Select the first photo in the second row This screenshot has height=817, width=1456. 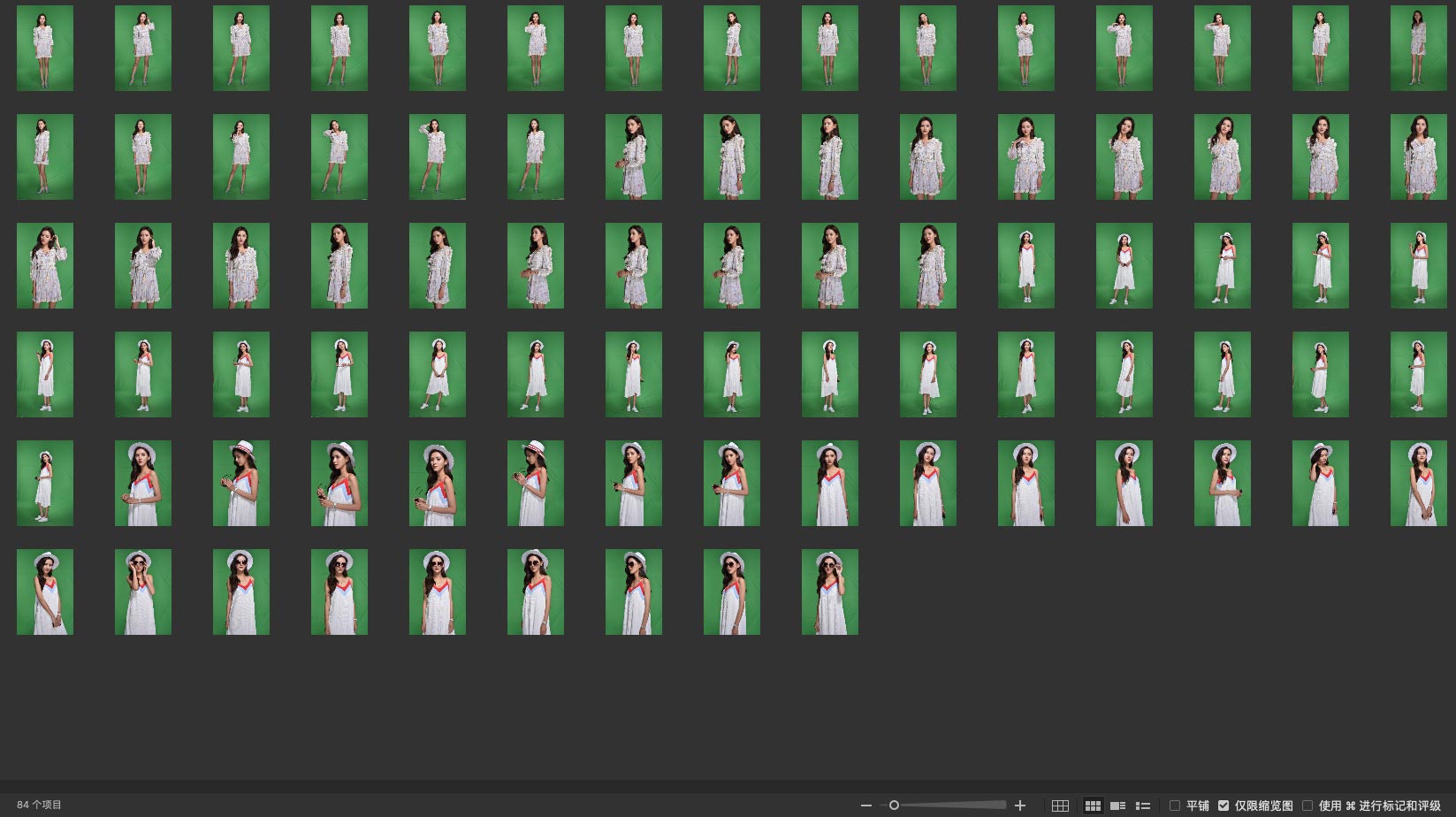pyautogui.click(x=45, y=157)
